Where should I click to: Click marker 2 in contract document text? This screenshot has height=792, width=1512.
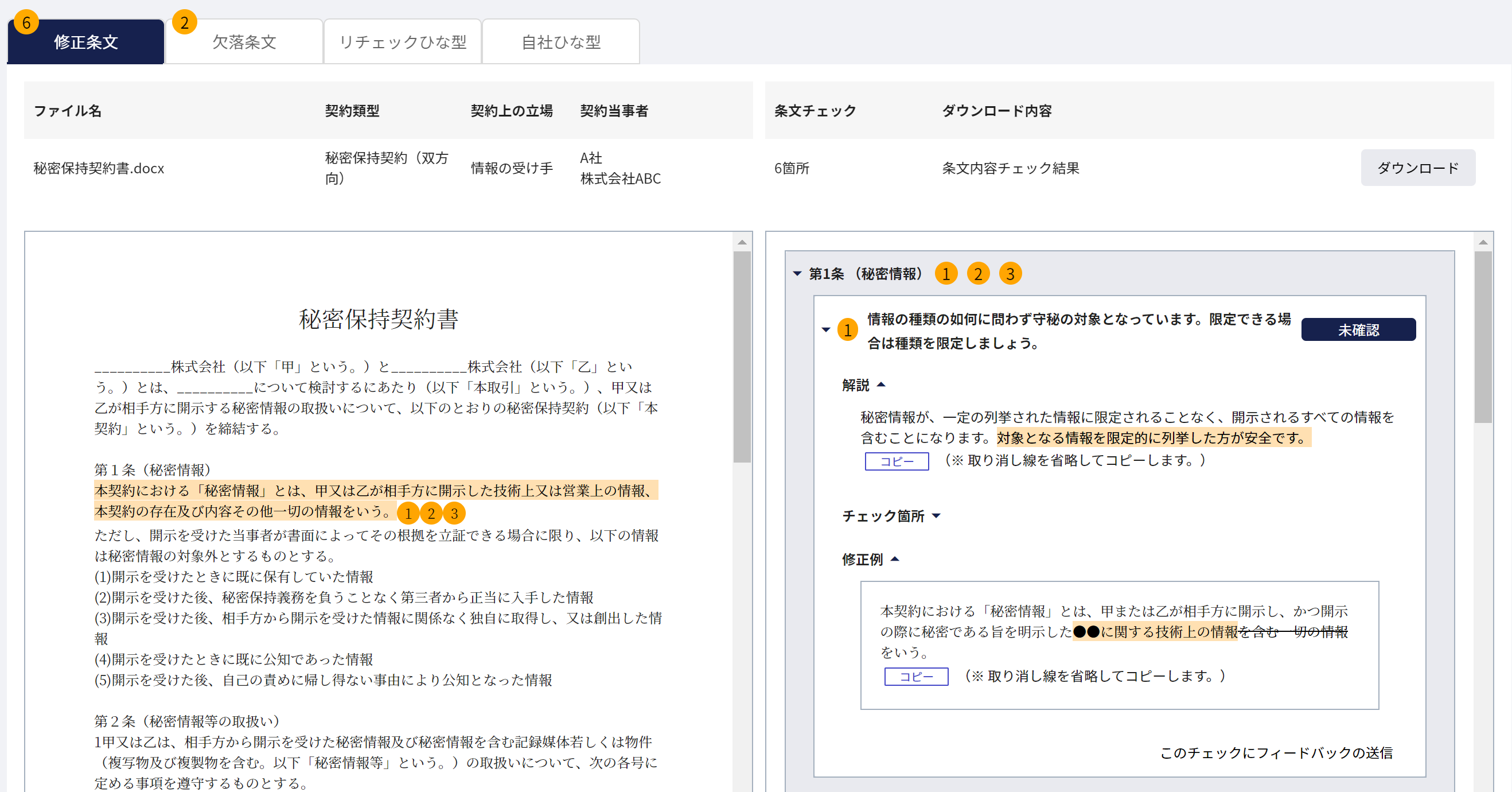click(x=431, y=513)
